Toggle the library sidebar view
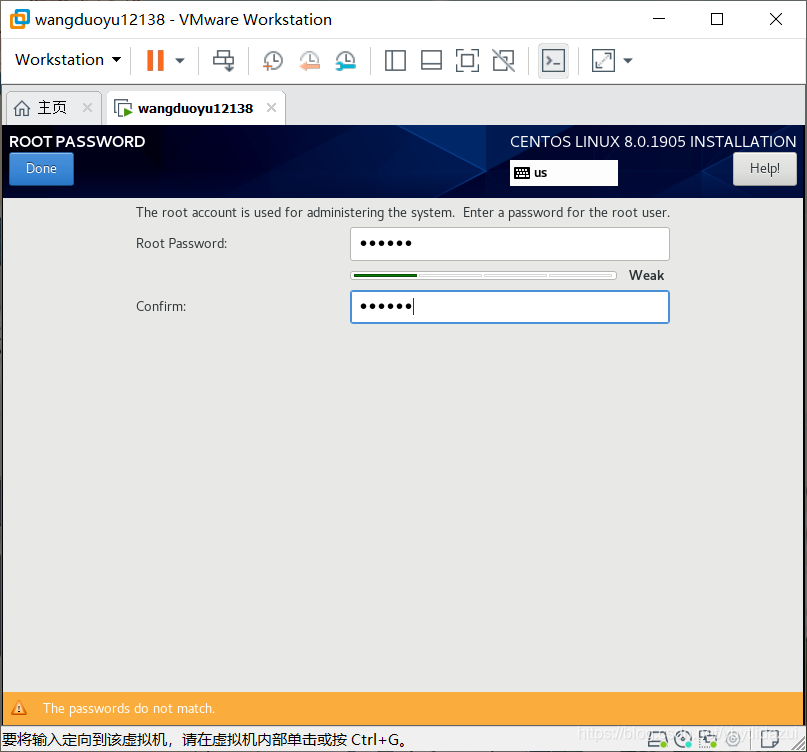Image resolution: width=807 pixels, height=752 pixels. (395, 60)
